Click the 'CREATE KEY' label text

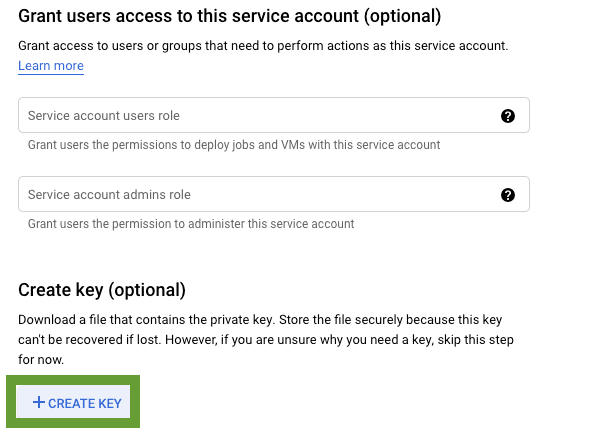click(85, 403)
